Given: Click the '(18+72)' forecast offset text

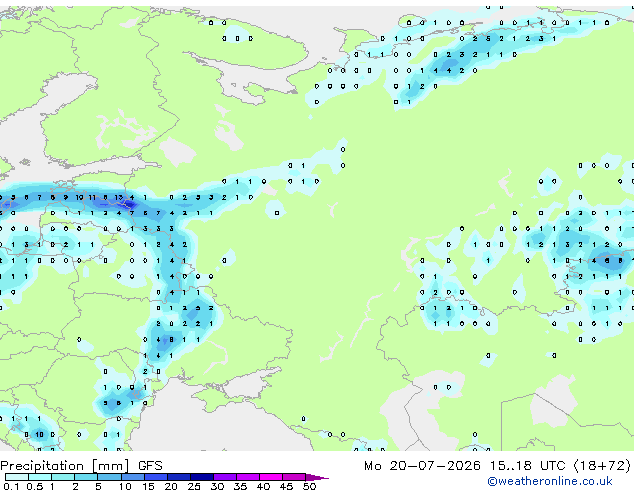Looking at the screenshot, I should pos(602,466).
